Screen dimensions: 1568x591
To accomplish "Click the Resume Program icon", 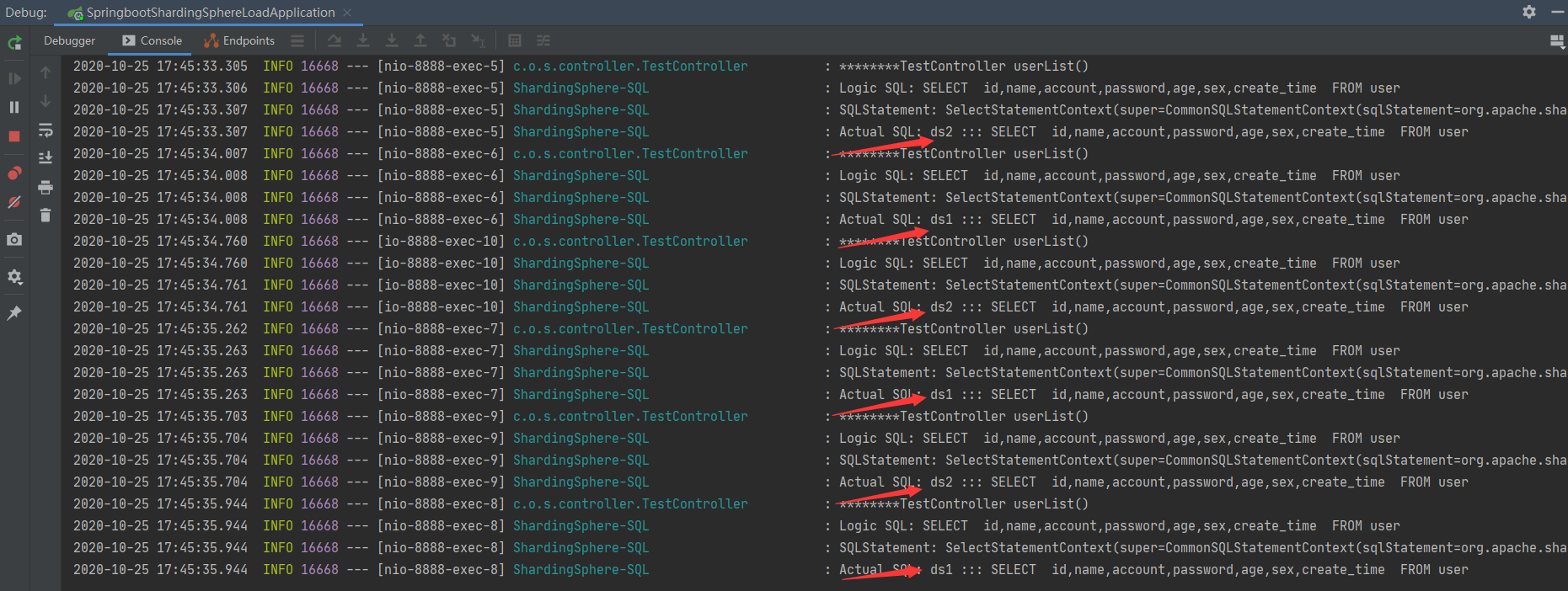I will (14, 78).
